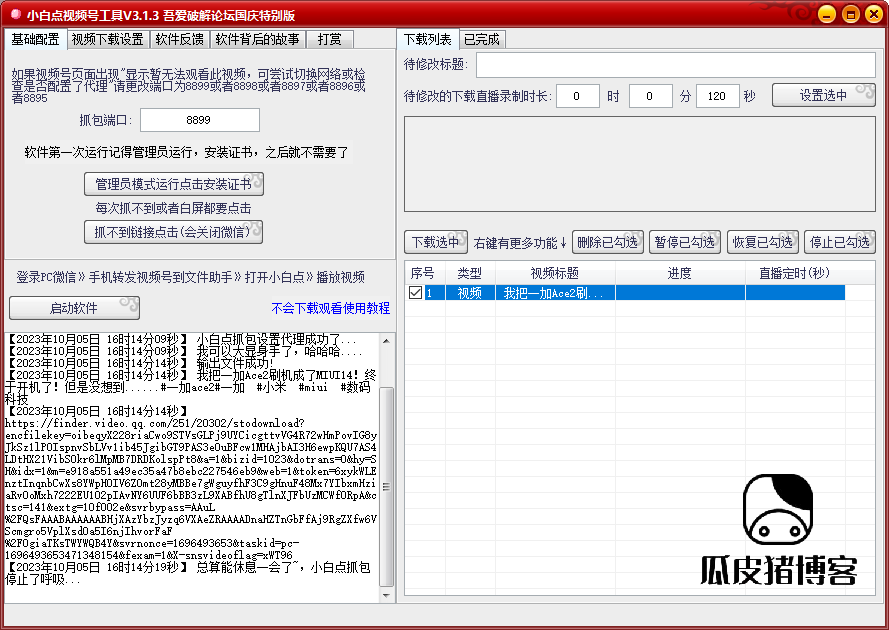Click the app icon in the title bar
889x630 pixels.
[x=15, y=14]
